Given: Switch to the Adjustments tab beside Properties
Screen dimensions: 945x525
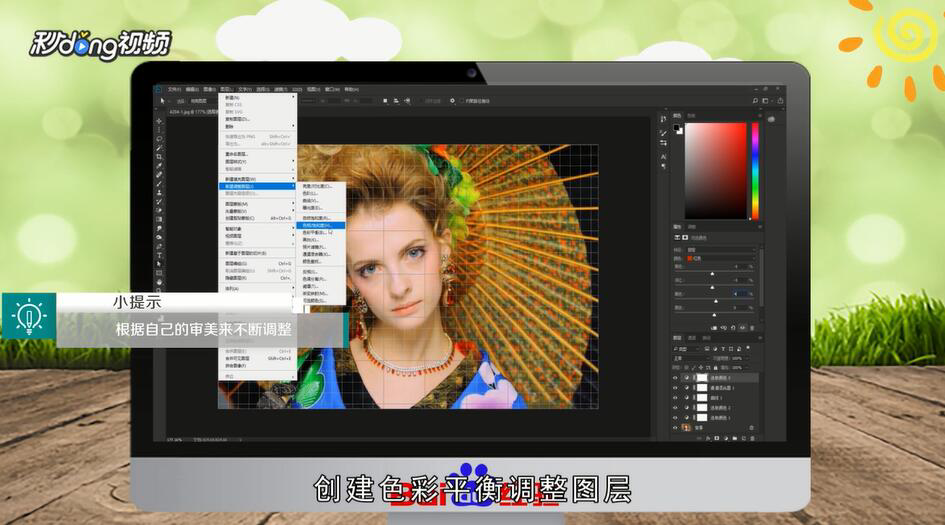Looking at the screenshot, I should [x=691, y=227].
